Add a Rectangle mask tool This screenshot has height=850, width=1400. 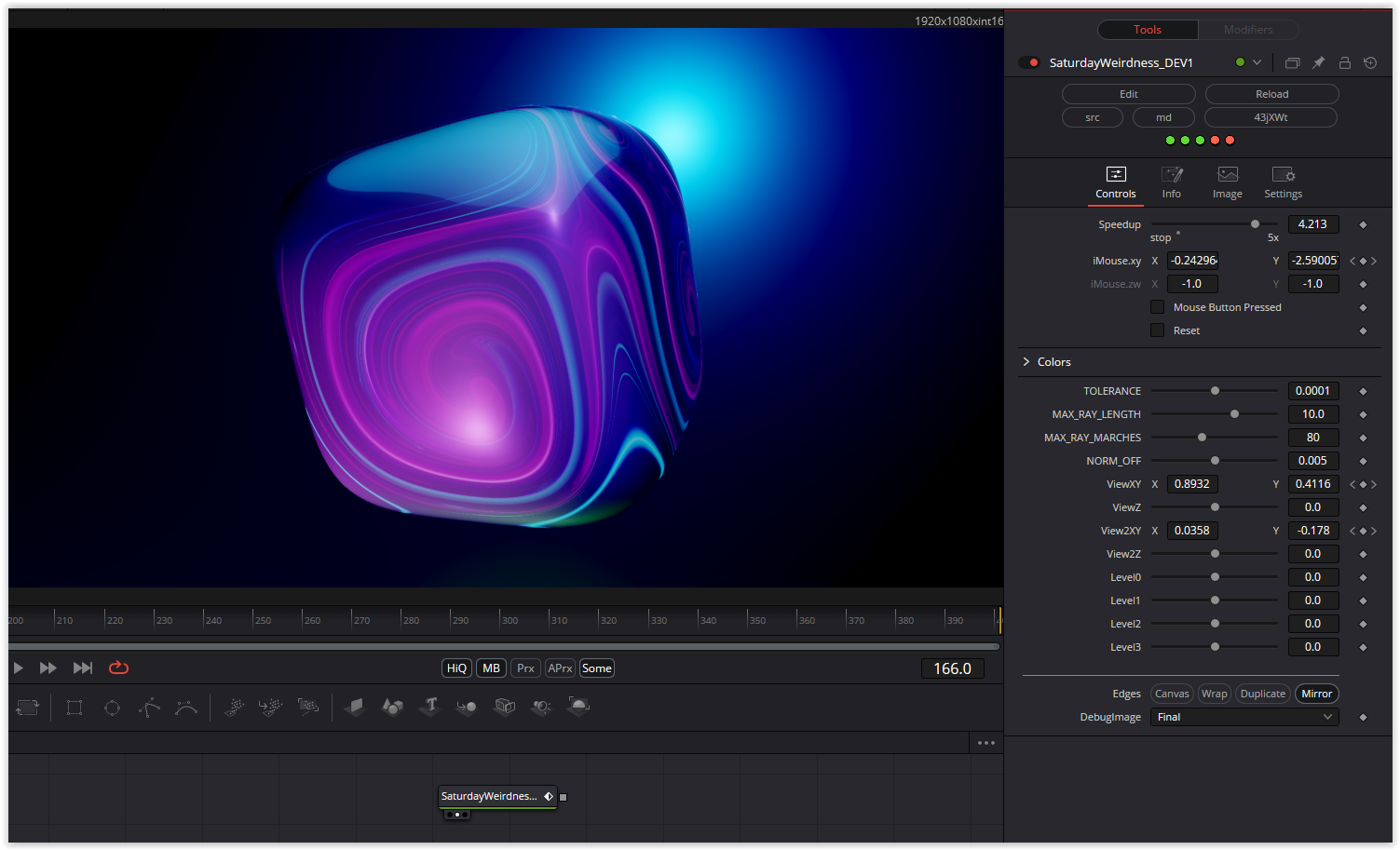click(75, 708)
